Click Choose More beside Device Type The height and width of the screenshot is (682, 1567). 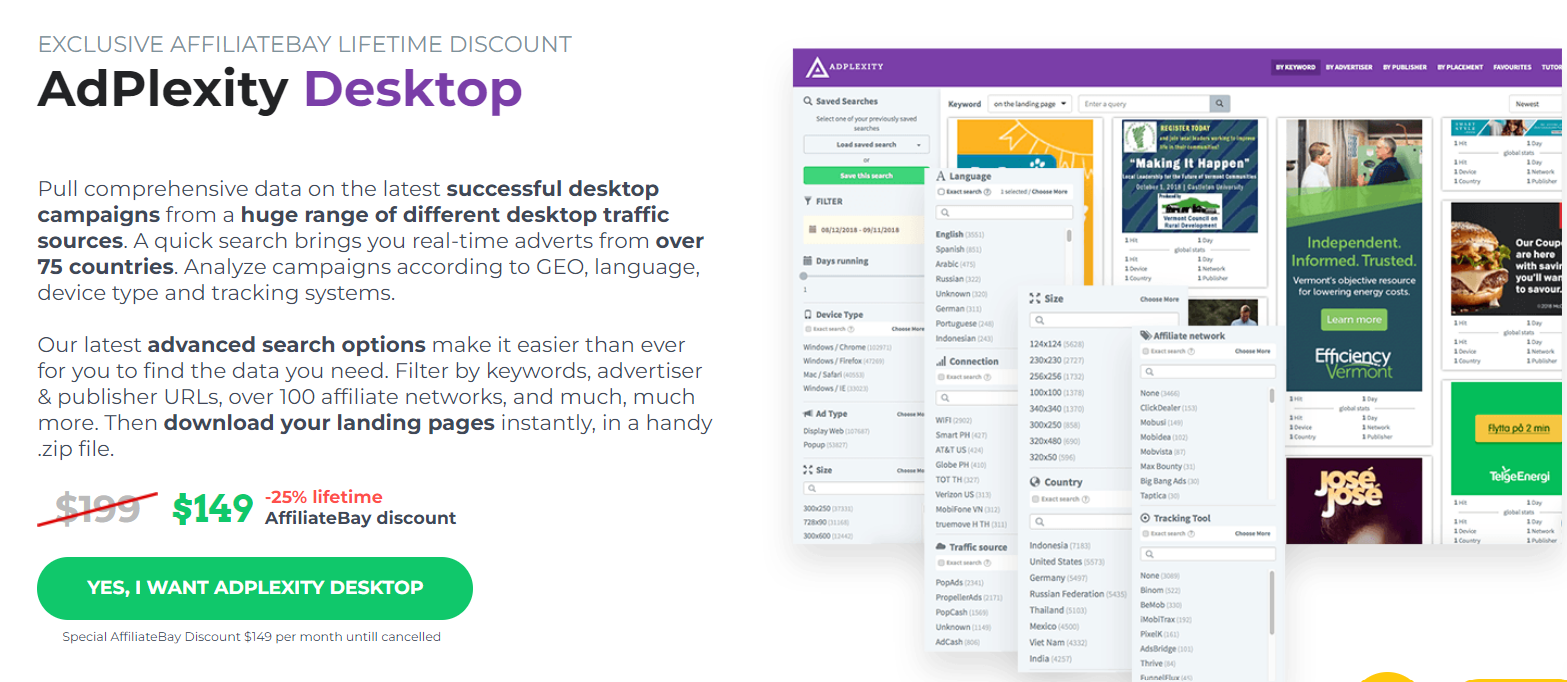tap(909, 329)
